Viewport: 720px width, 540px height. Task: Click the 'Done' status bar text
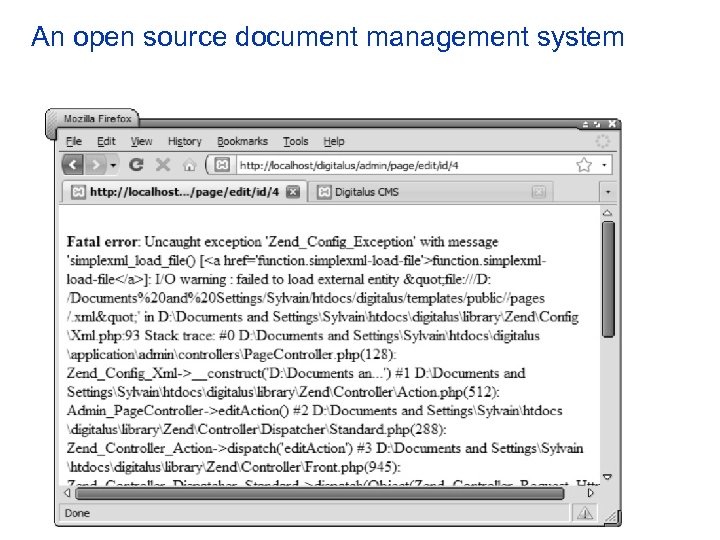[77, 513]
